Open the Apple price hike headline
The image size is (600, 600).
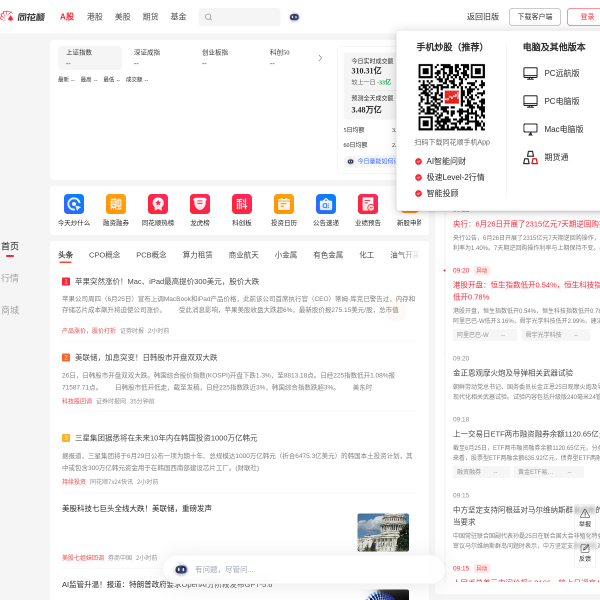point(167,282)
